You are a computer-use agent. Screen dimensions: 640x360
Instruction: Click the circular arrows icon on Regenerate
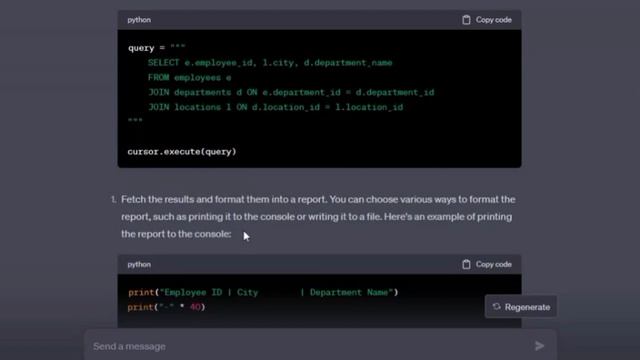496,307
